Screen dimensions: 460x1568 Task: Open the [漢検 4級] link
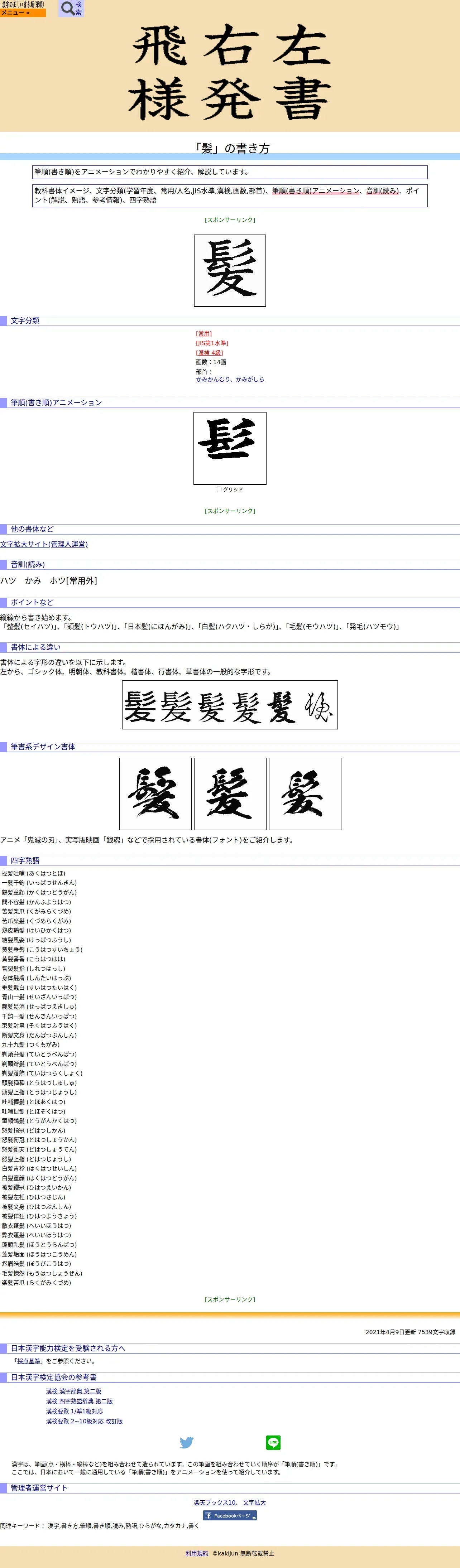pos(209,353)
